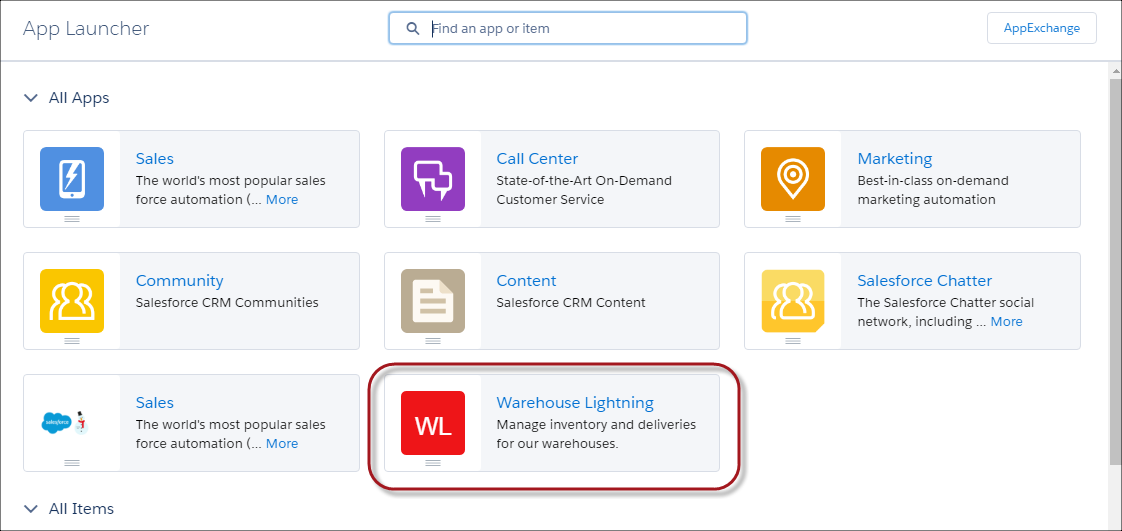This screenshot has width=1122, height=531.
Task: Open the Community yellow people icon
Action: tap(72, 301)
